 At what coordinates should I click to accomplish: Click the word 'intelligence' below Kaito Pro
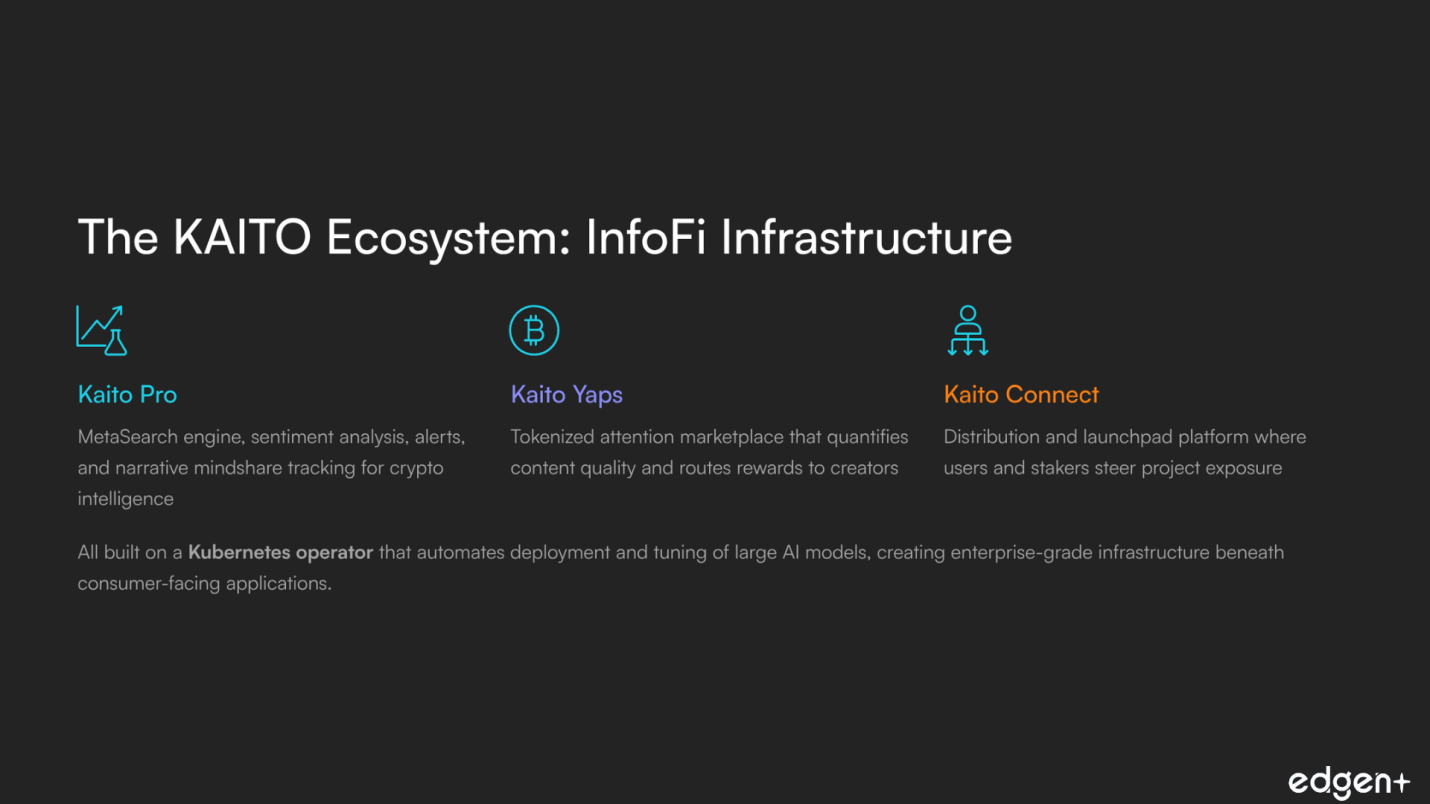125,499
